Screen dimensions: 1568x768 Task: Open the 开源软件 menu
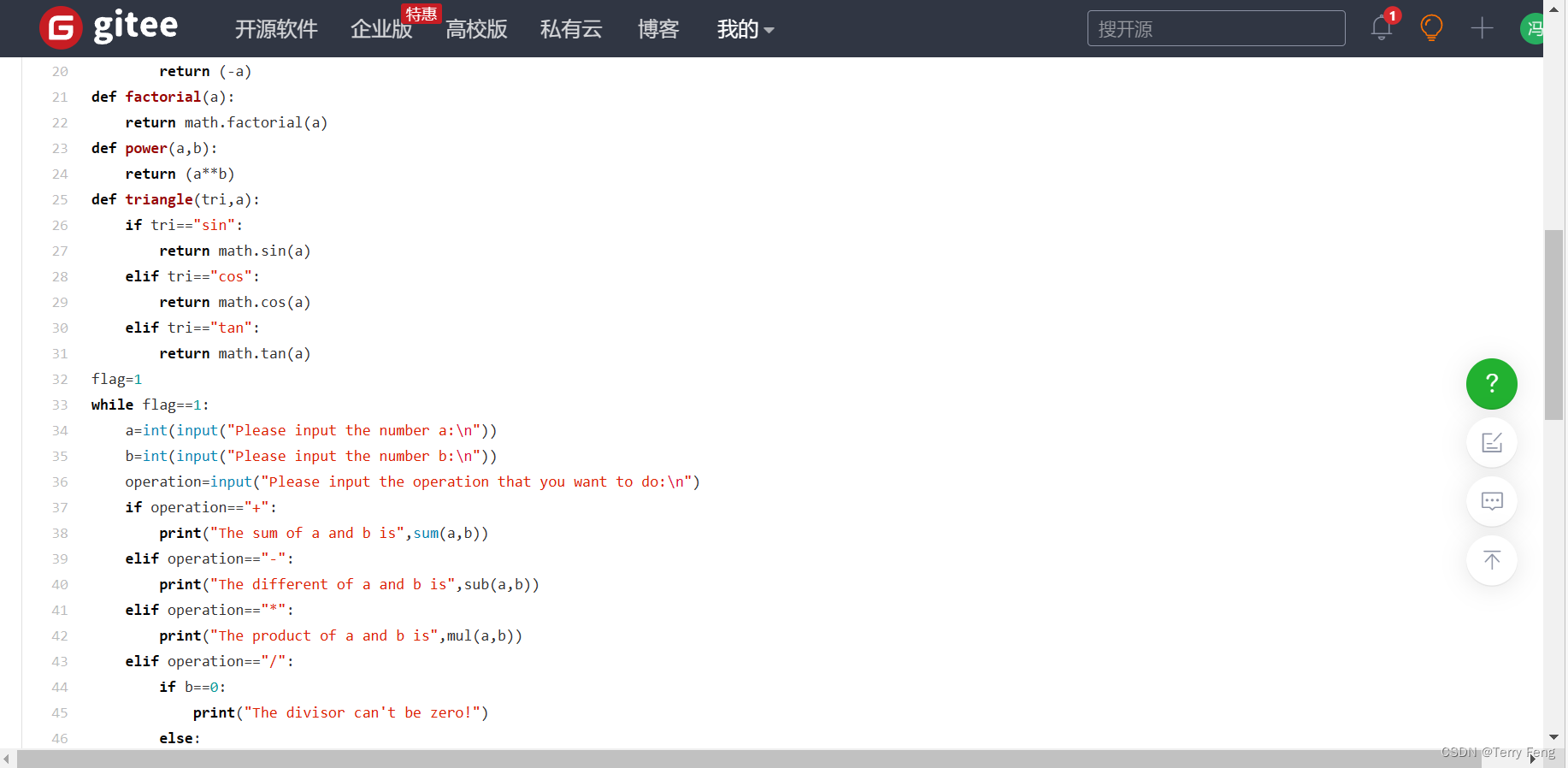[276, 29]
